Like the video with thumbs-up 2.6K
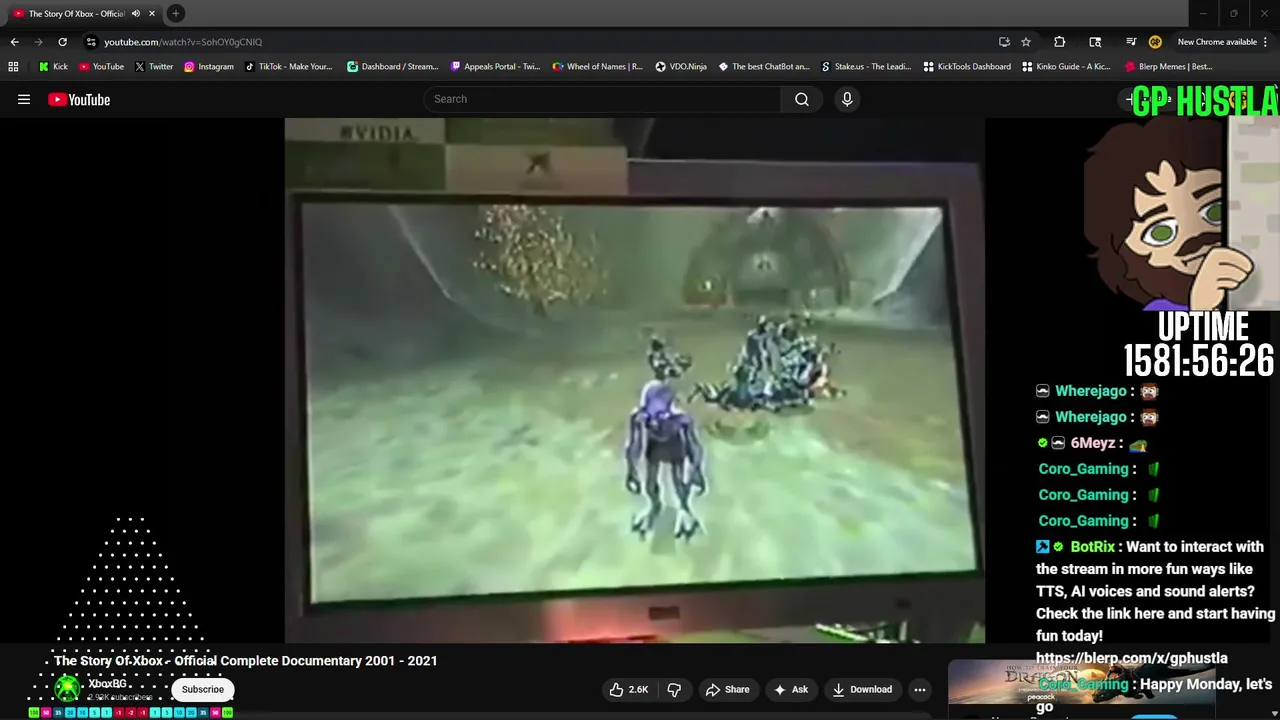Viewport: 1280px width, 720px height. coord(629,689)
